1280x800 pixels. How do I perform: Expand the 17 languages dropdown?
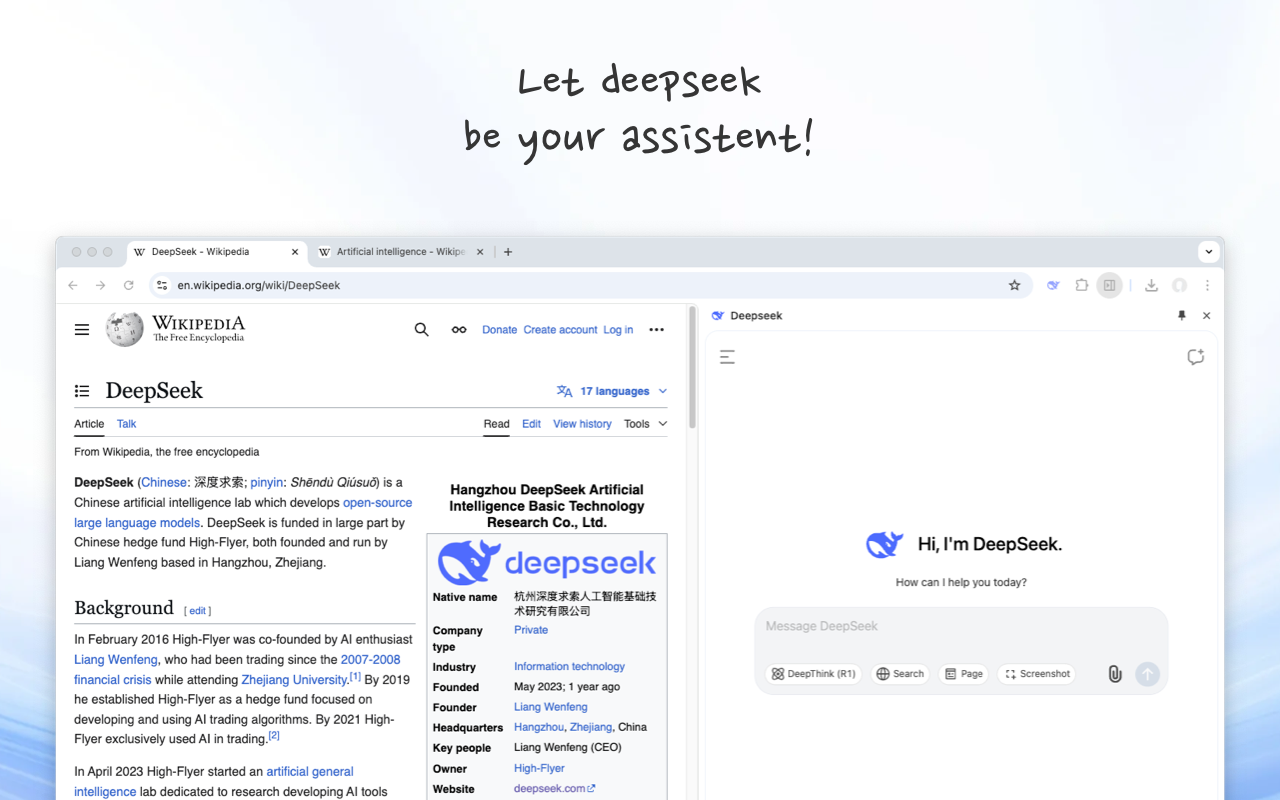612,391
